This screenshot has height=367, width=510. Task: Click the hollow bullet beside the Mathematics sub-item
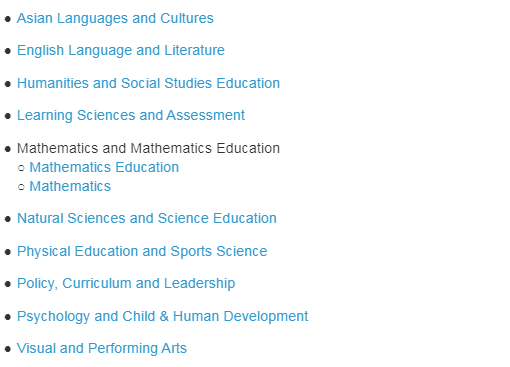21,187
